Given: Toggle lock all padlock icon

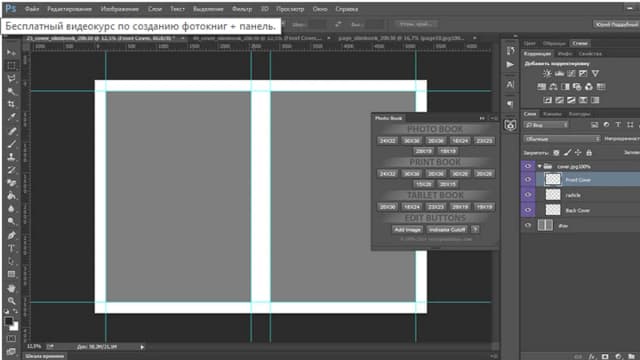Looking at the screenshot, I should [589, 152].
